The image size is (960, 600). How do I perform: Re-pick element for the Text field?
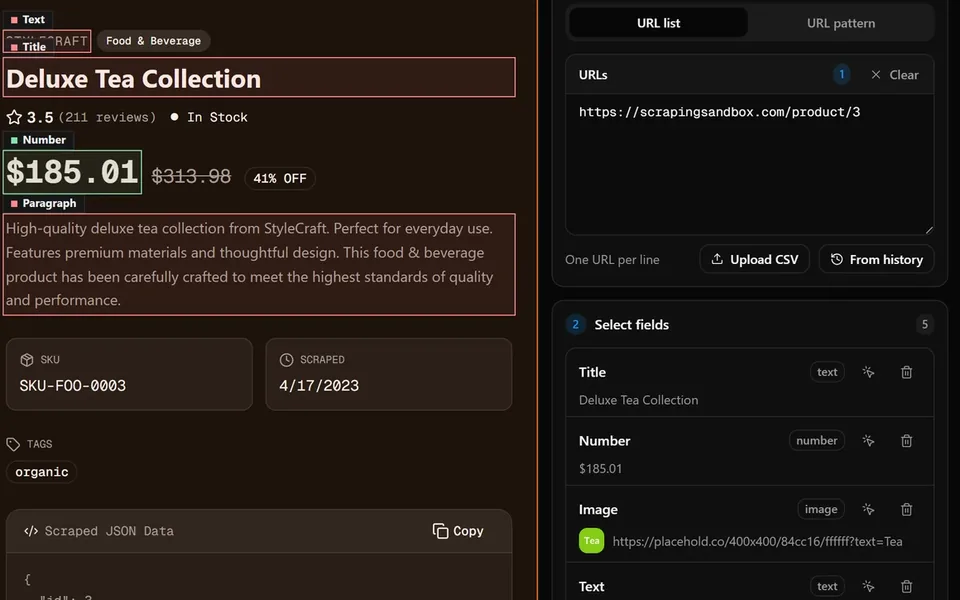point(868,586)
